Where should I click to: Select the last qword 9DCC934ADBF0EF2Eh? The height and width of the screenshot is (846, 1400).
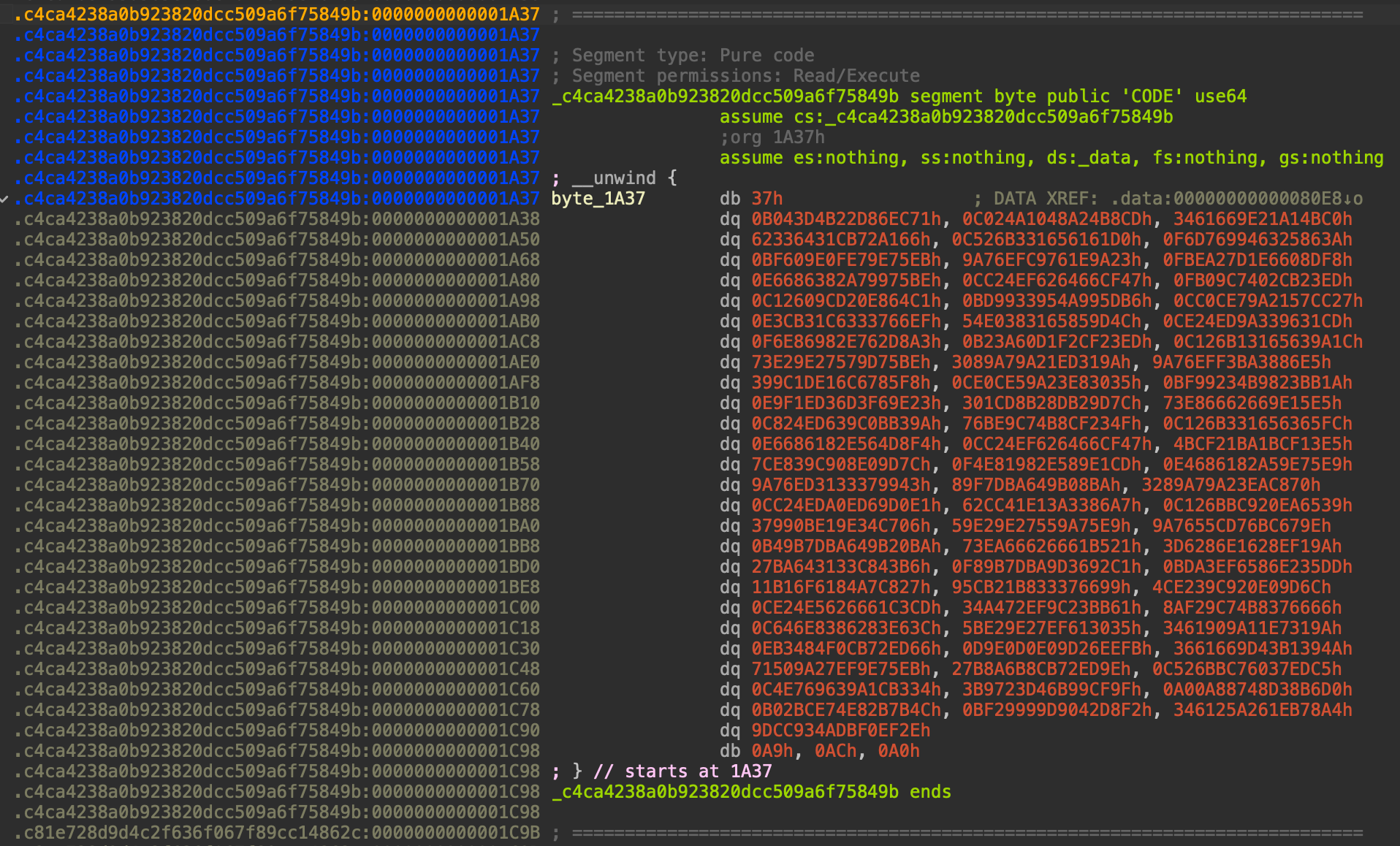840,731
